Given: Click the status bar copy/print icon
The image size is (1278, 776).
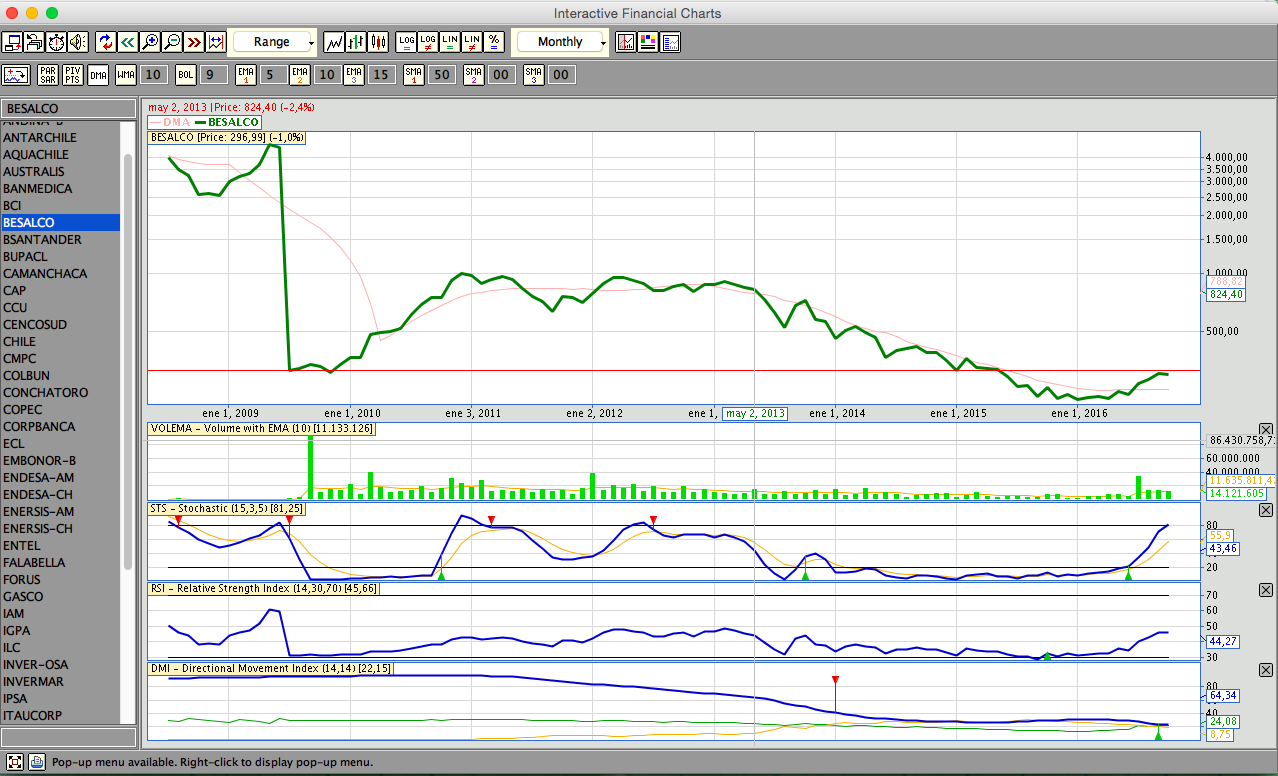Looking at the screenshot, I should coord(37,763).
